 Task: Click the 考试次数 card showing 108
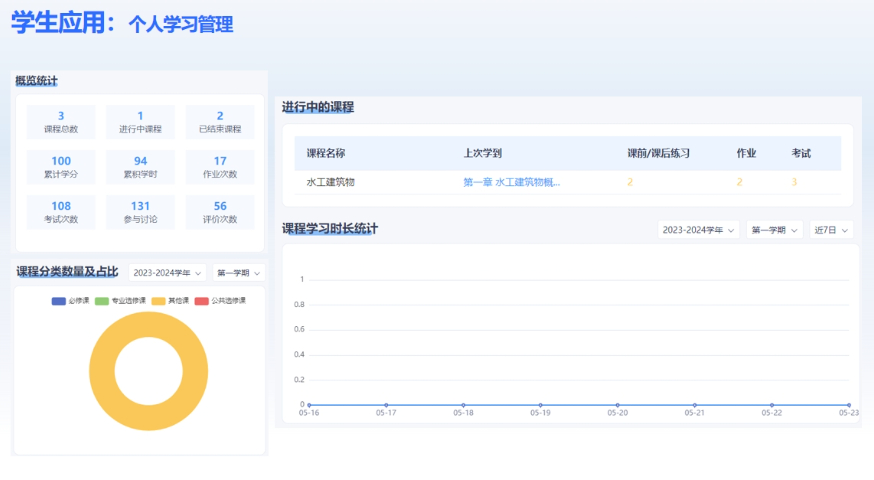pos(61,212)
